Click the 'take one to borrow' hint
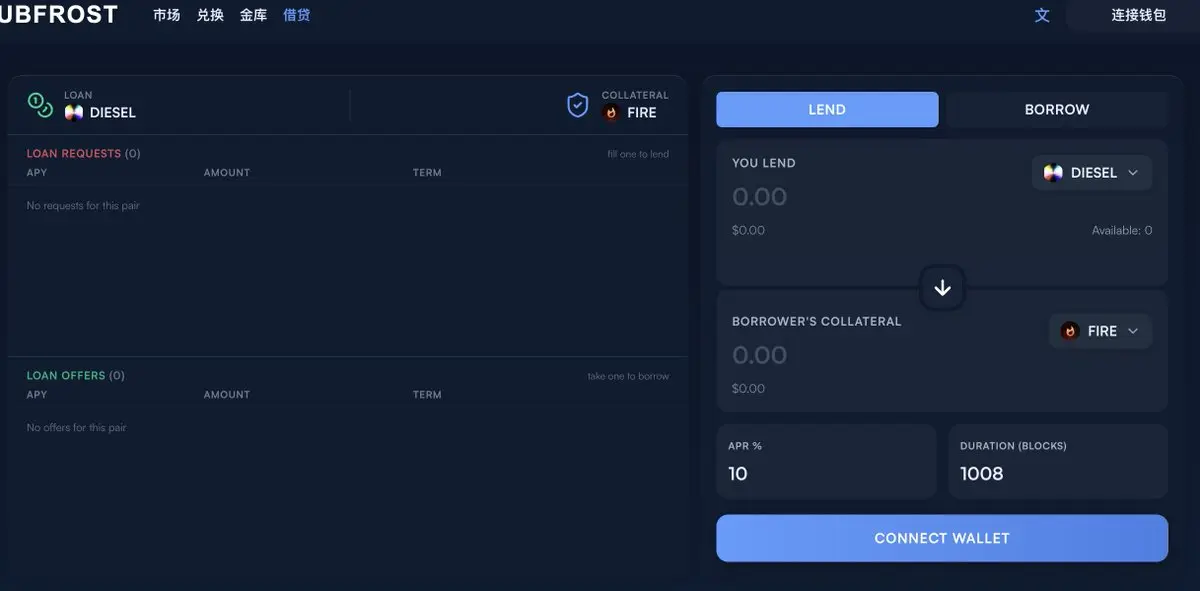This screenshot has width=1200, height=591. tap(628, 376)
